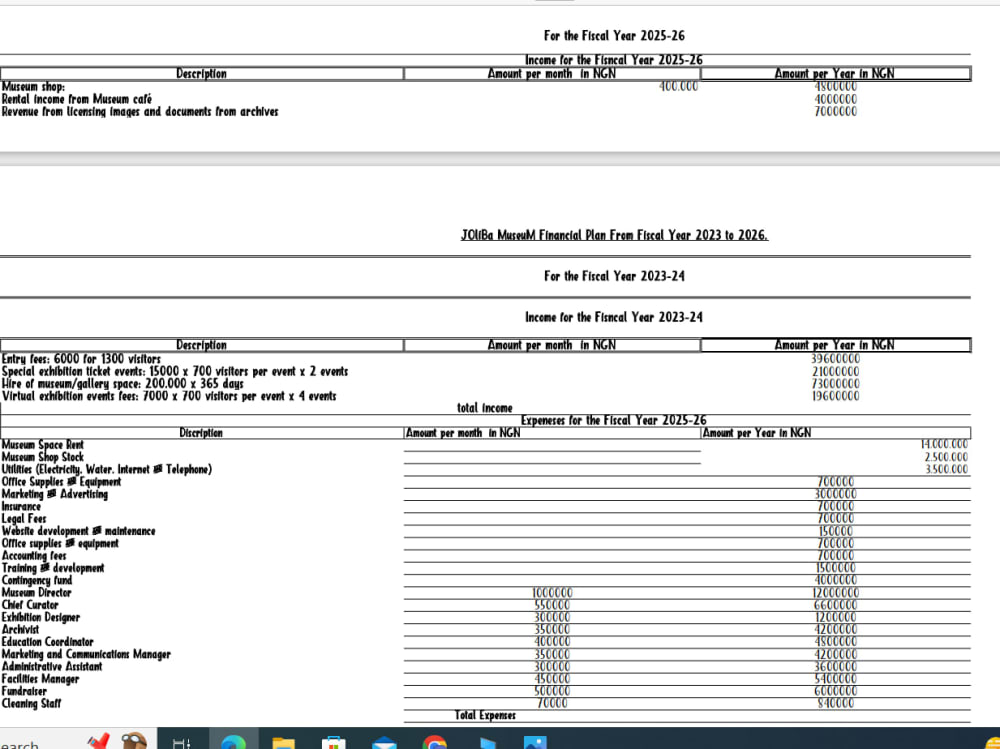Select the 'Archivist' salary row
This screenshot has width=1000, height=749.
20,630
